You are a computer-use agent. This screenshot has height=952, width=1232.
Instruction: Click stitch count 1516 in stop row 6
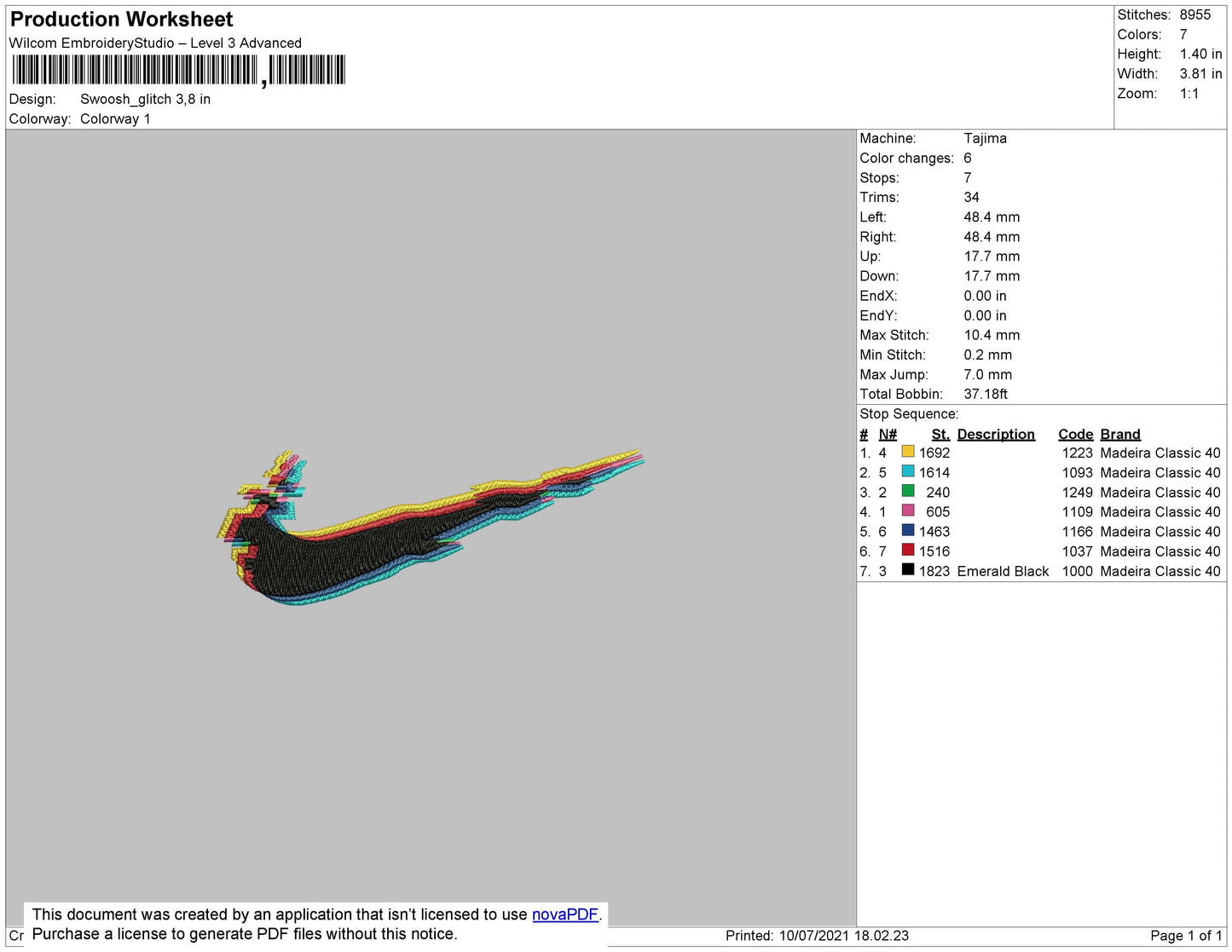[934, 551]
